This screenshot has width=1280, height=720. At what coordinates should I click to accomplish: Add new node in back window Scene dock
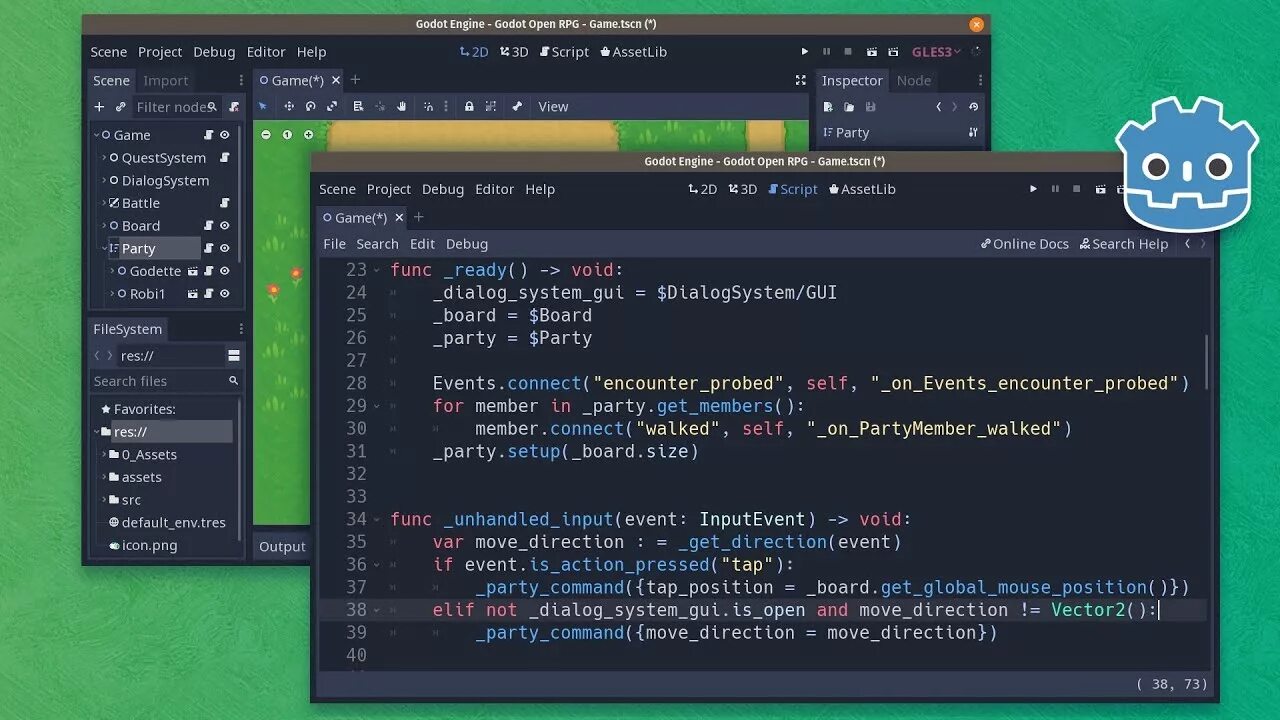99,107
